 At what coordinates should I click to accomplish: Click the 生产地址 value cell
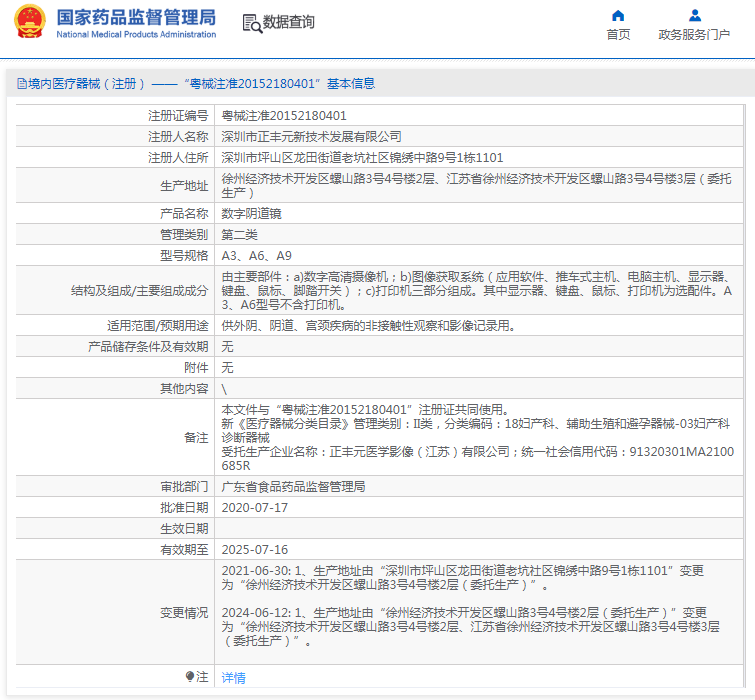[478, 185]
